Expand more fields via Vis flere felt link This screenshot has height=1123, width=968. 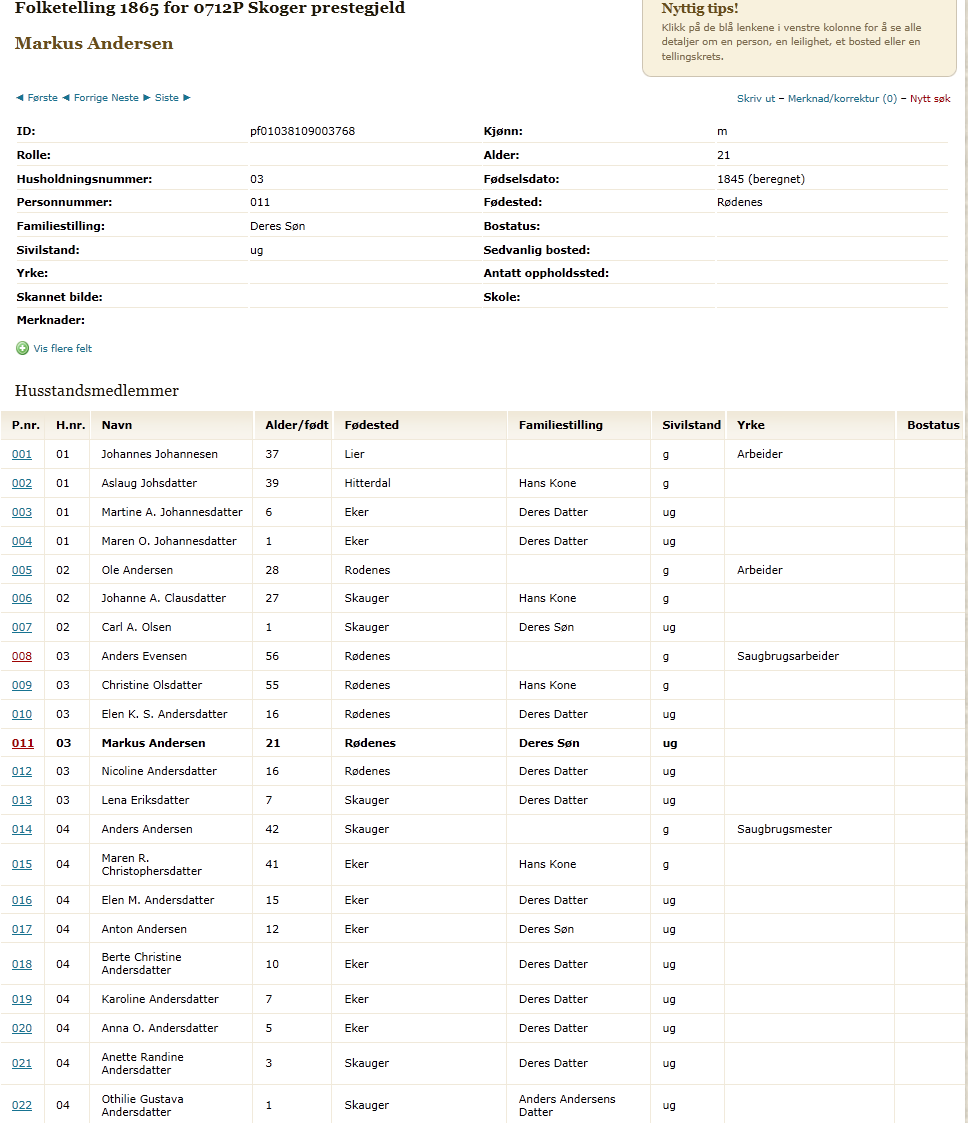(x=63, y=349)
